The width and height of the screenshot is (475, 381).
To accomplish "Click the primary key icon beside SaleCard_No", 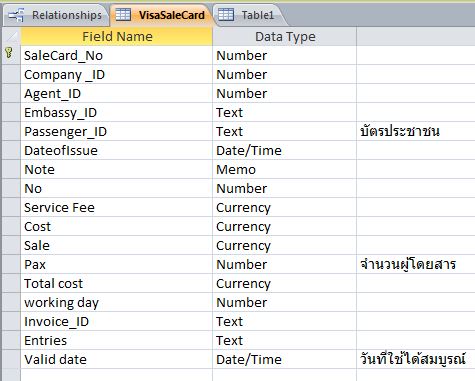I will pos(9,53).
